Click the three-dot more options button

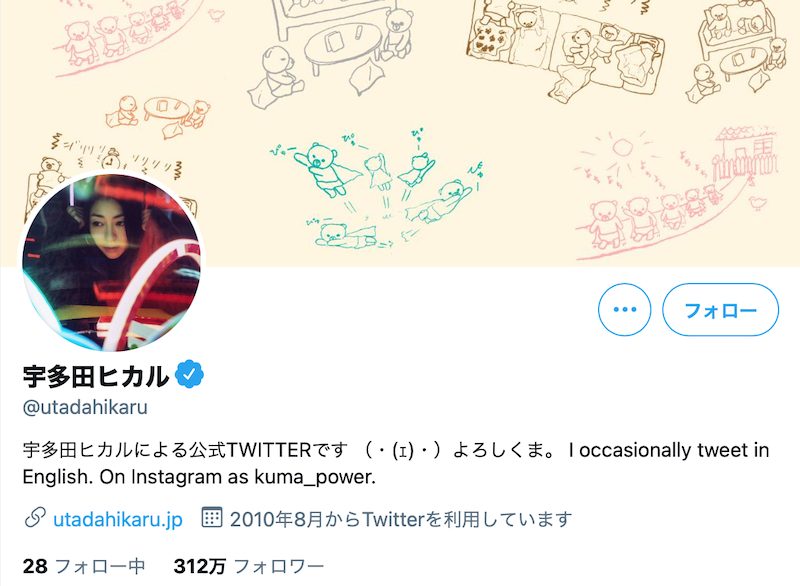624,310
